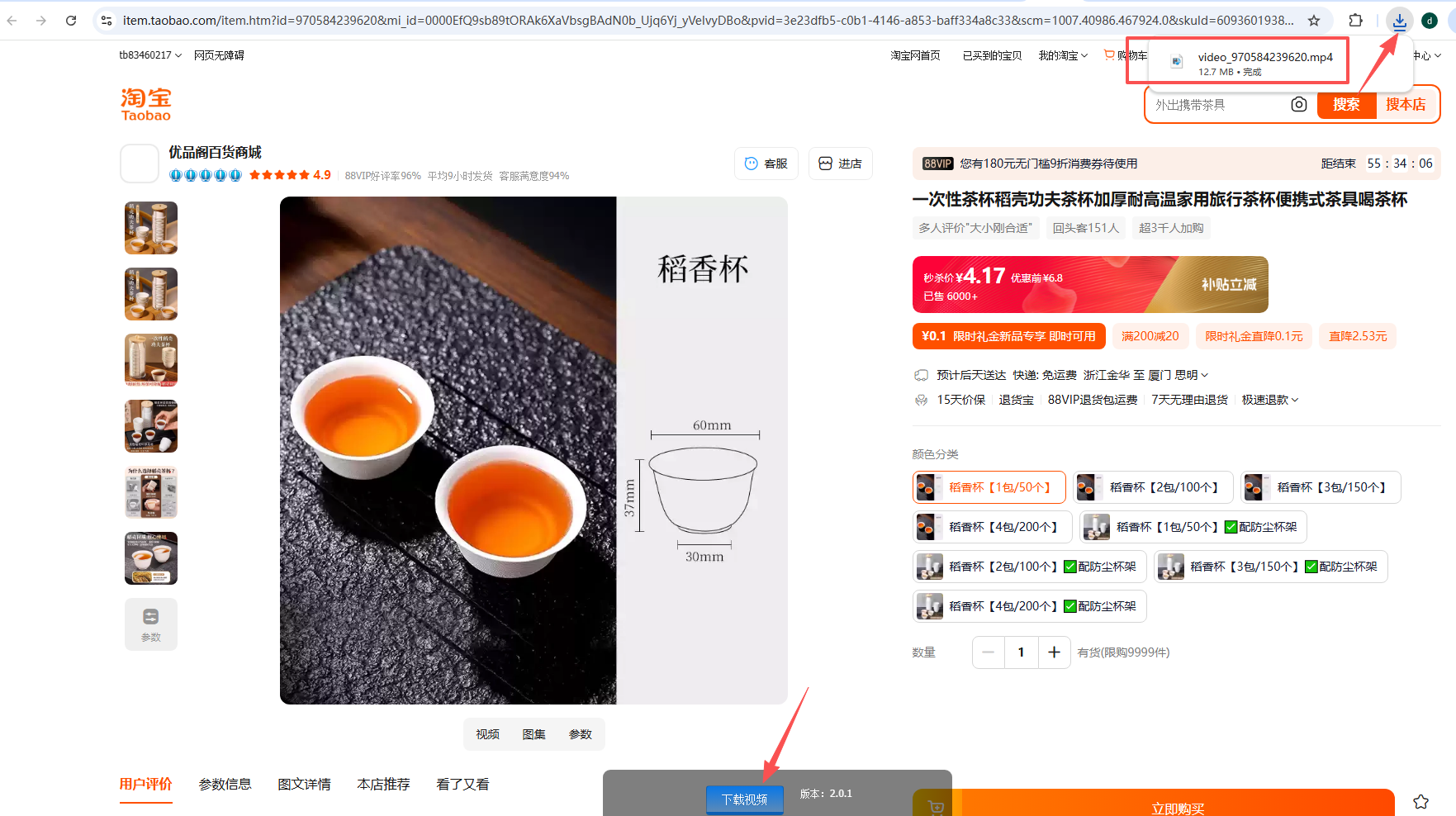Screen dimensions: 1456x816
Task: Click the camera image search icon
Action: click(1298, 105)
